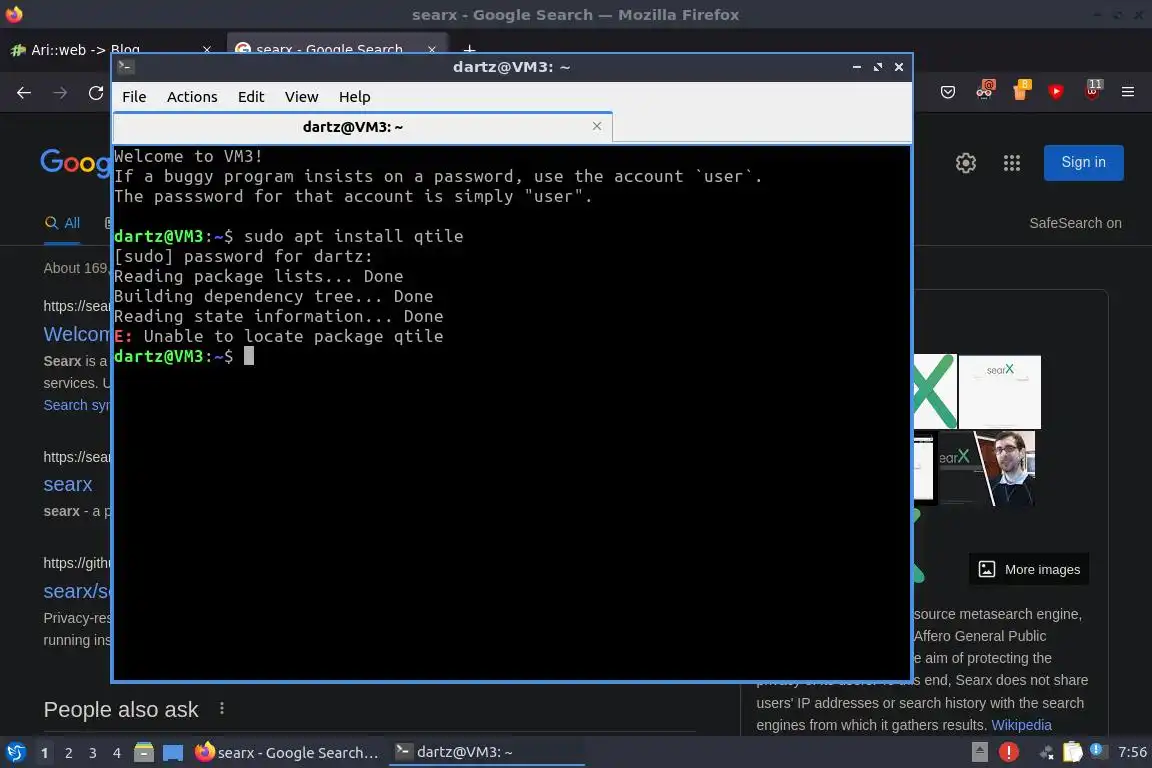Open the red play-shield extension icon
Image resolution: width=1152 pixels, height=768 pixels.
point(1056,92)
